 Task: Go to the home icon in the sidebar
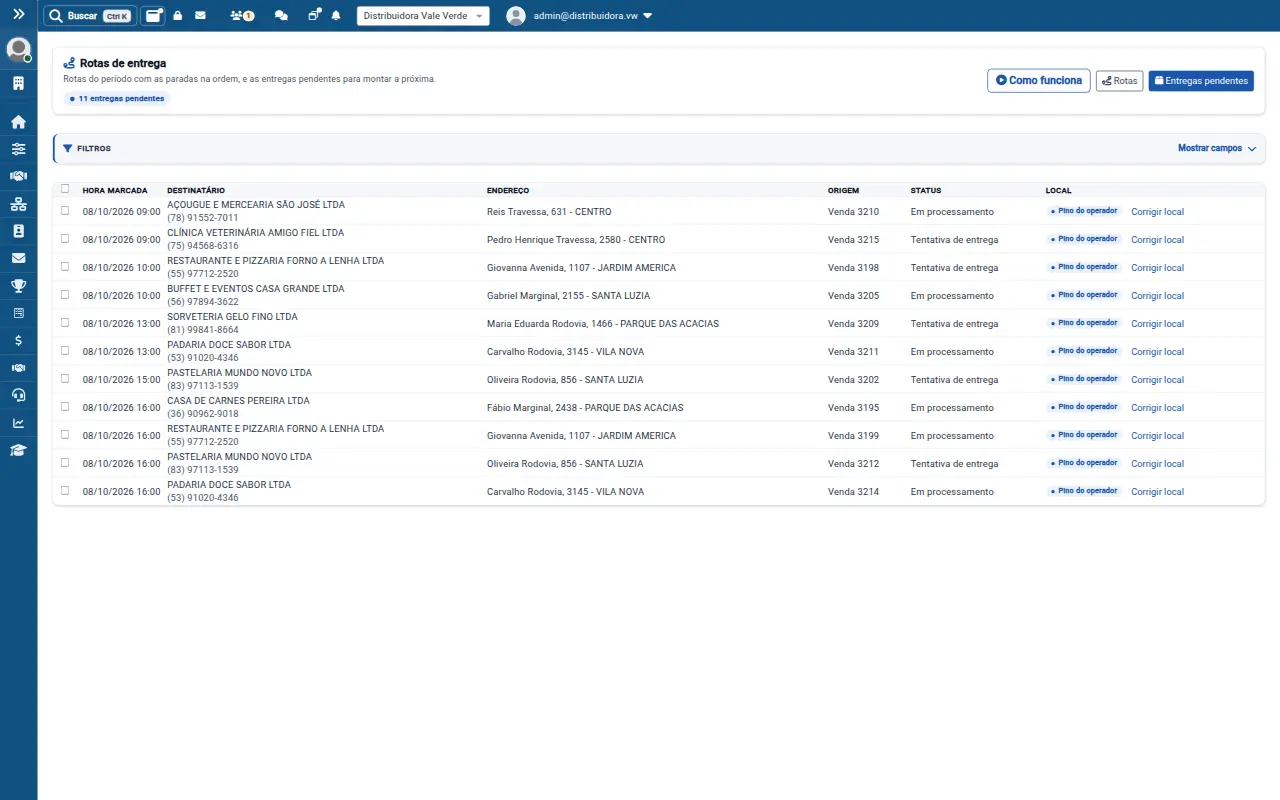point(18,122)
